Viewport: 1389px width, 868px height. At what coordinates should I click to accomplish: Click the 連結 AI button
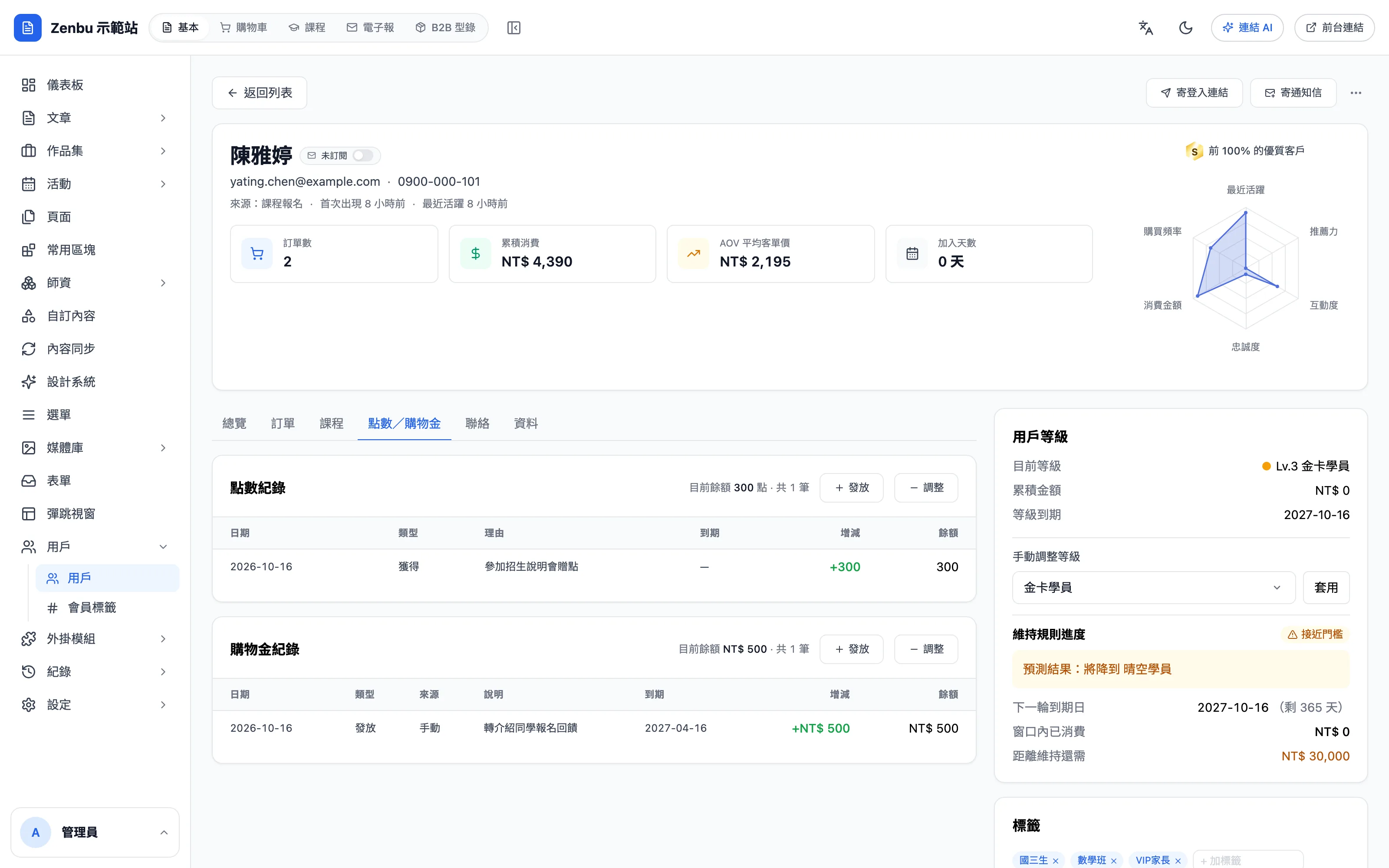tap(1247, 27)
